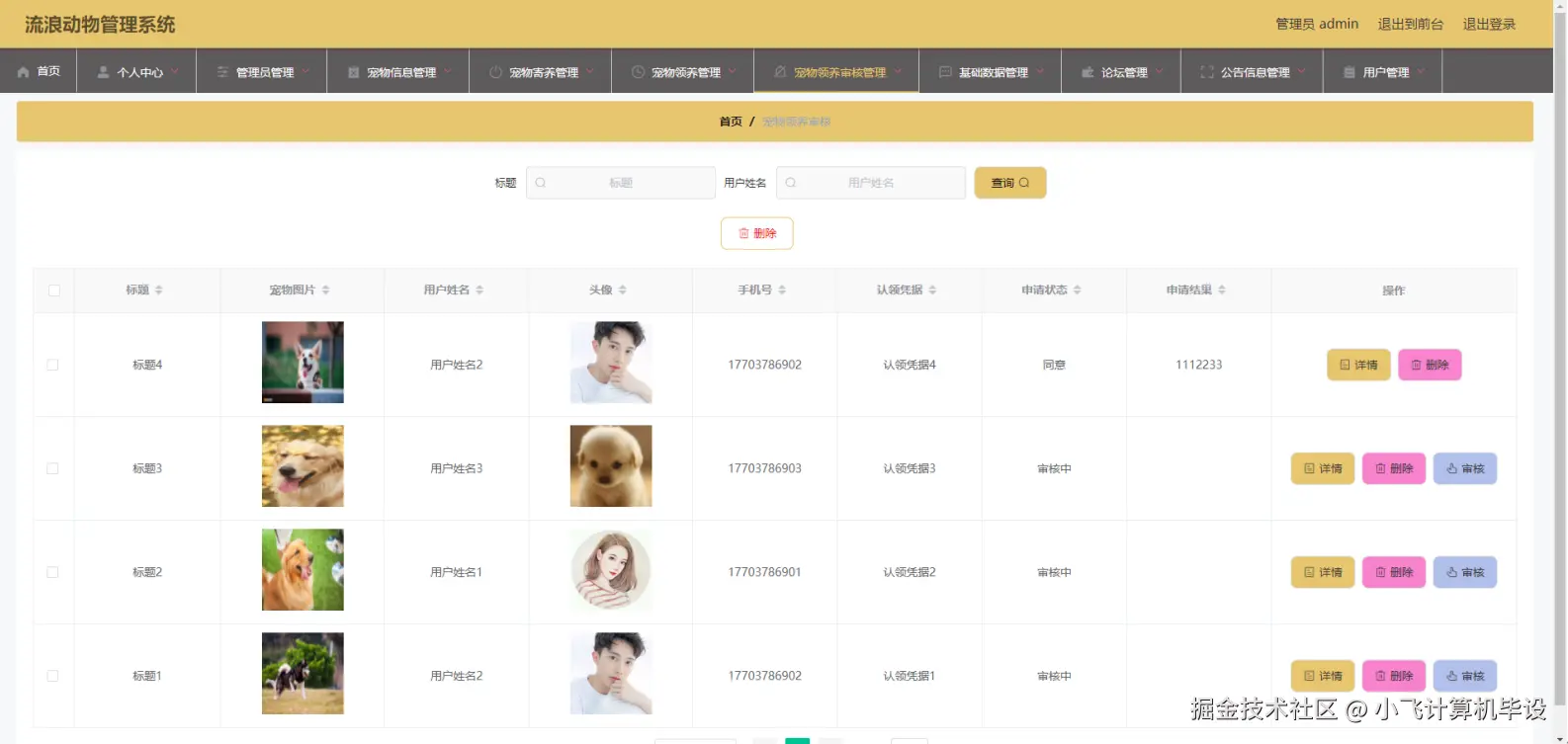This screenshot has height=744, width=1568.
Task: Click the sort arrows for 宠物图片 column
Action: coord(325,290)
